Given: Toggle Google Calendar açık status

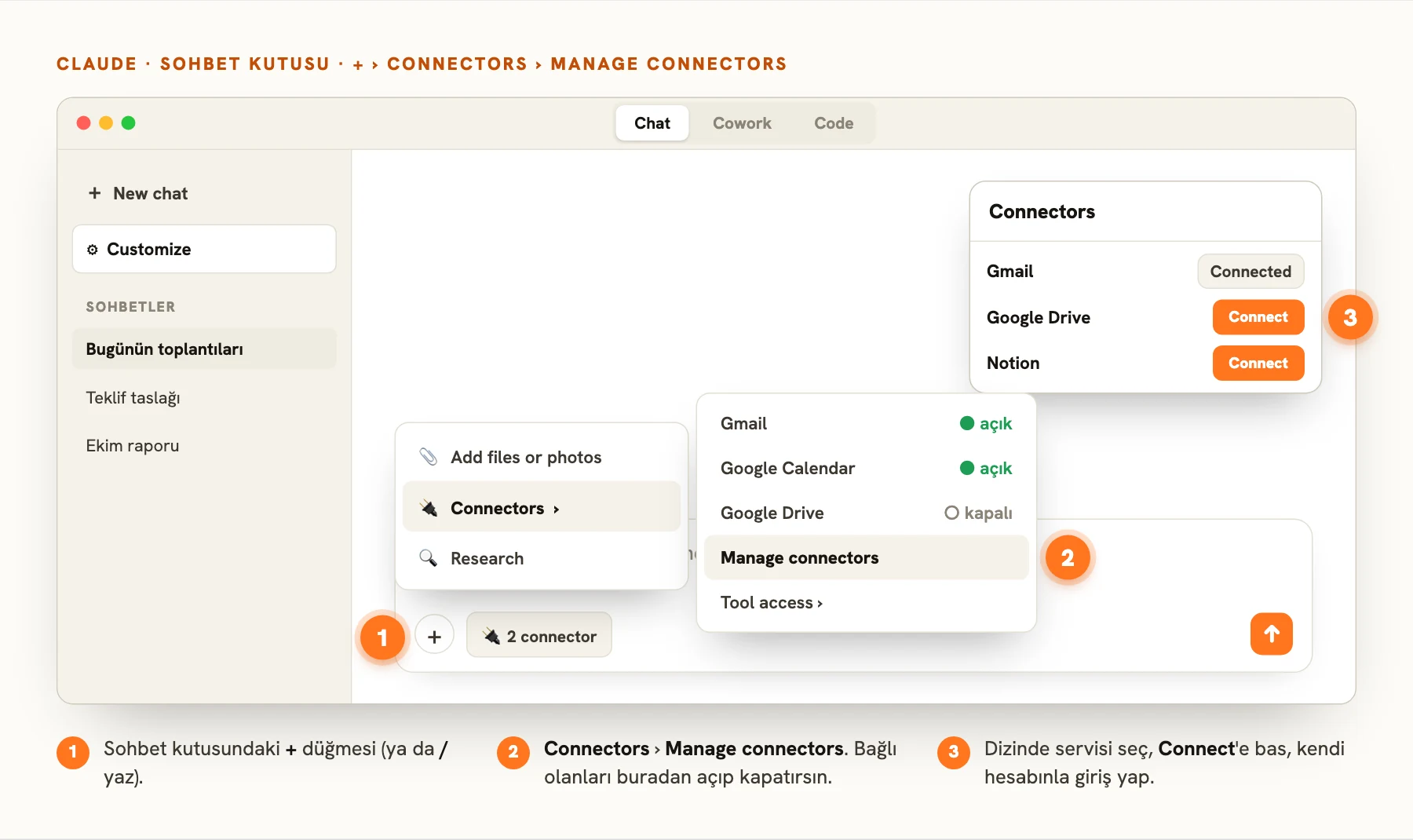Looking at the screenshot, I should tap(986, 469).
